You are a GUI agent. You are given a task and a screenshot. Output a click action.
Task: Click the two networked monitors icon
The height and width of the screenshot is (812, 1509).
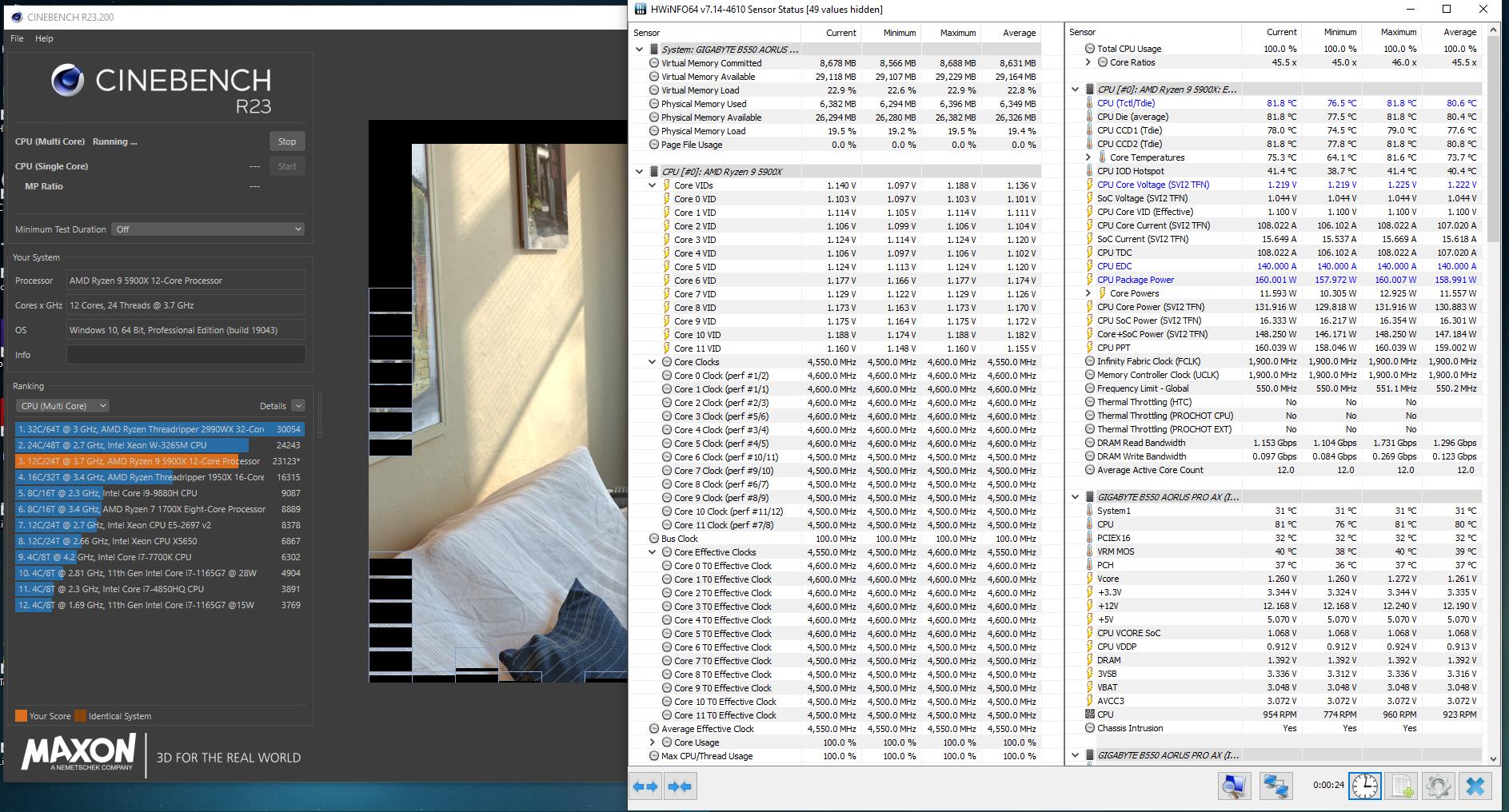1275,786
